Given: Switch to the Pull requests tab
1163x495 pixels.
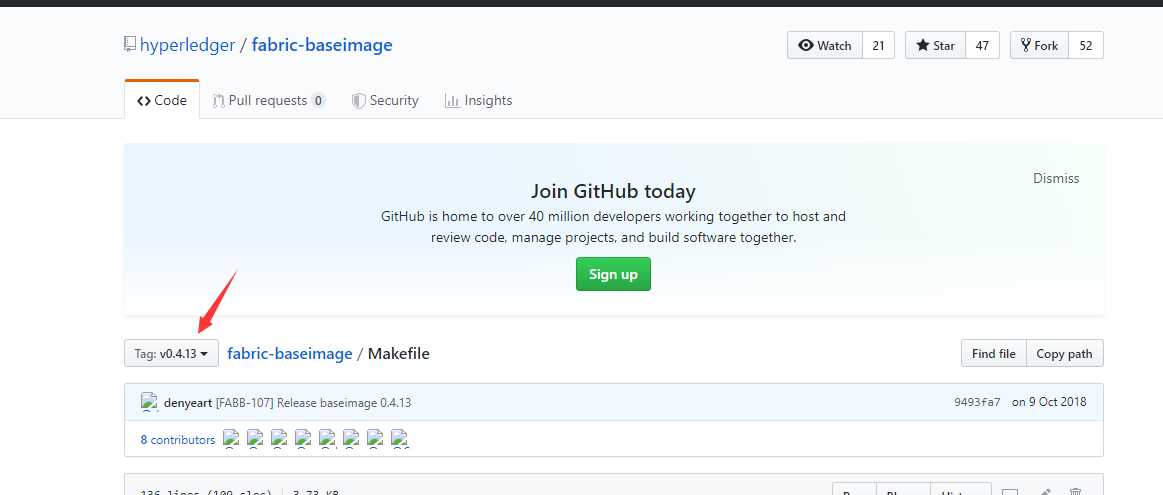Looking at the screenshot, I should (268, 100).
